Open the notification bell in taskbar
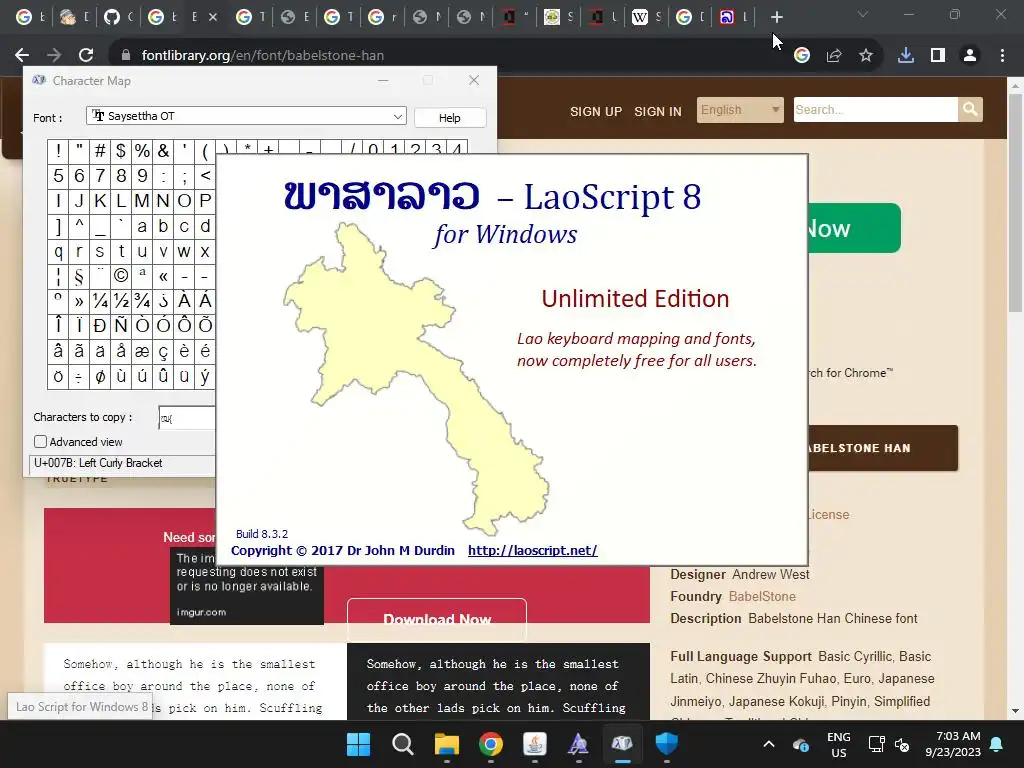 point(997,744)
